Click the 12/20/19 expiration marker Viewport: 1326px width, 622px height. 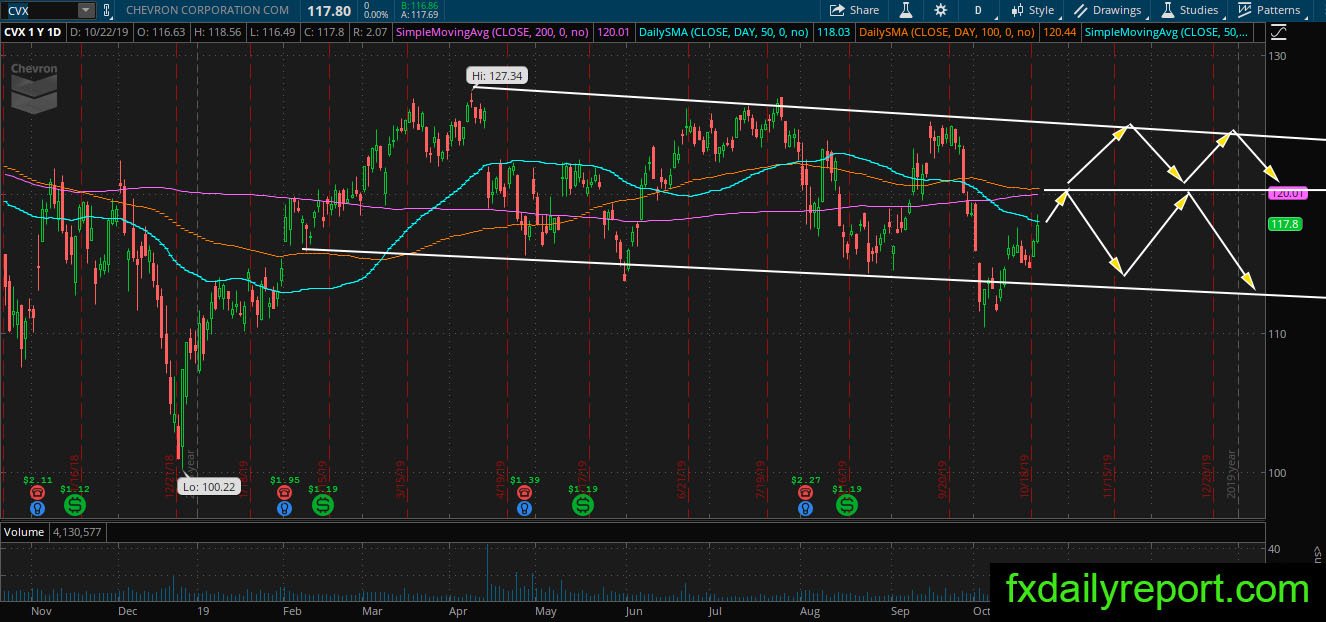tap(1207, 478)
